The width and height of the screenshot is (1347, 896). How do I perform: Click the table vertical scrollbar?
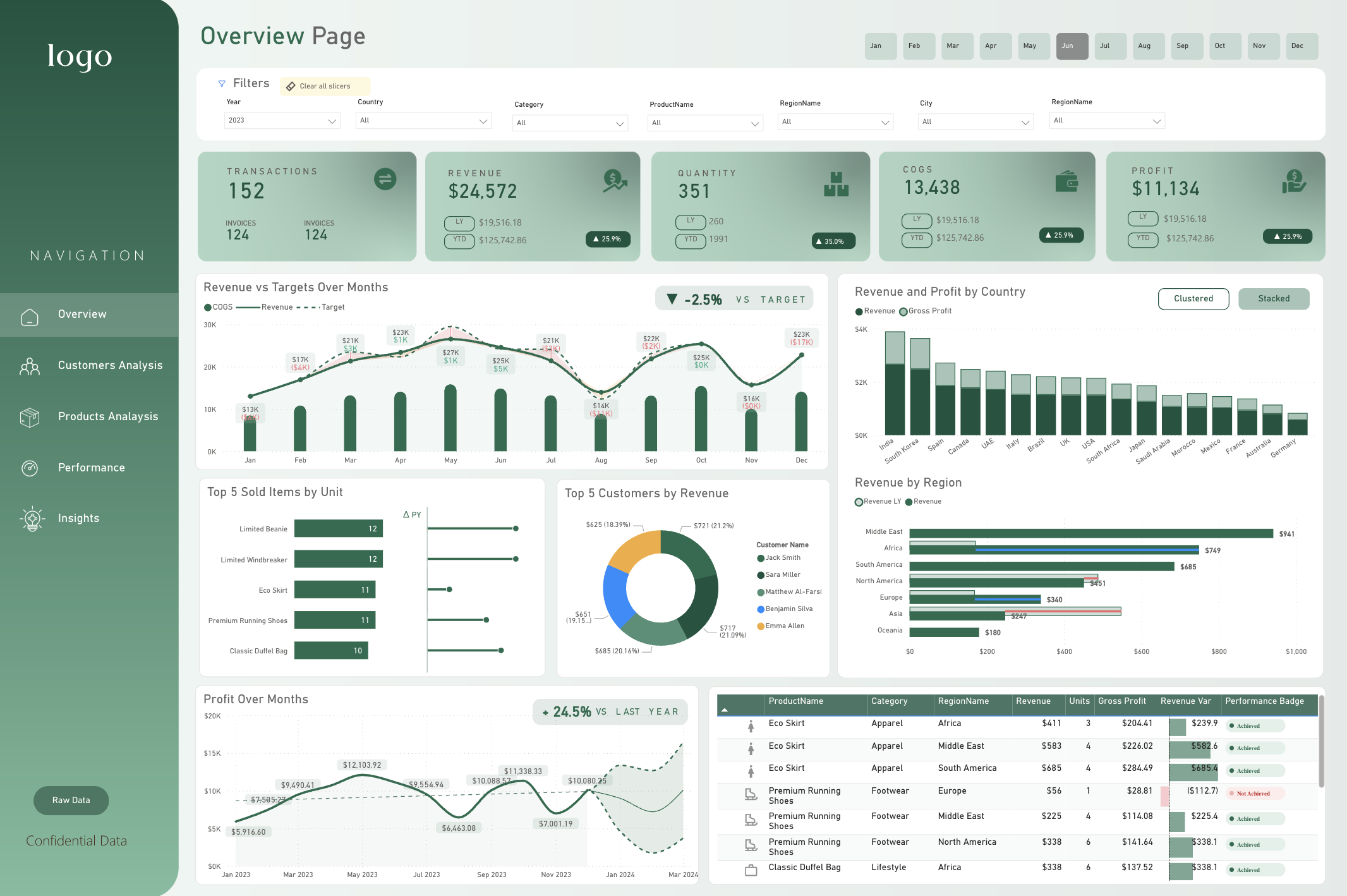[1321, 742]
